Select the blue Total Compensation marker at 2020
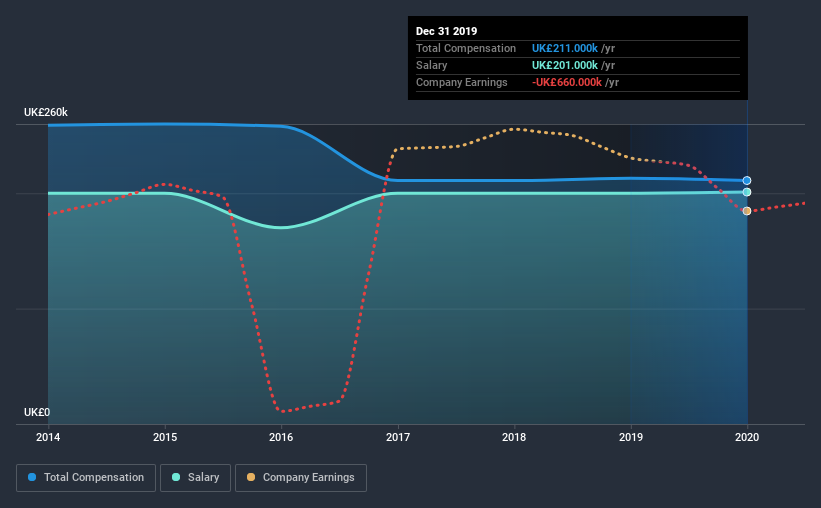 point(747,181)
